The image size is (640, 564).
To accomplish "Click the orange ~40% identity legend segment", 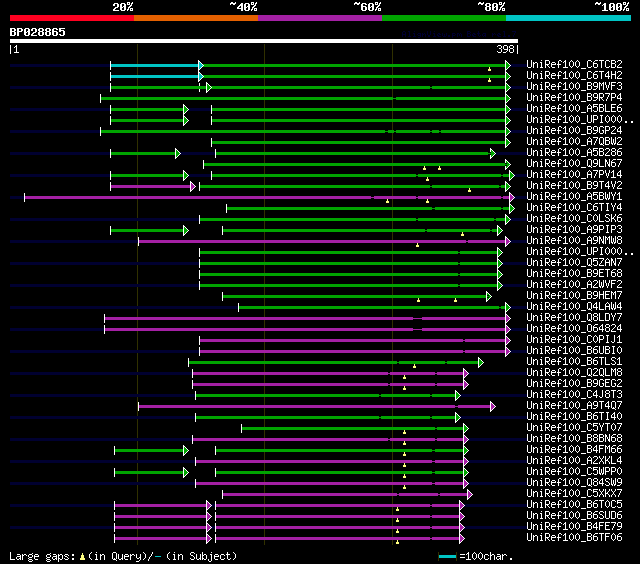I will pyautogui.click(x=196, y=18).
